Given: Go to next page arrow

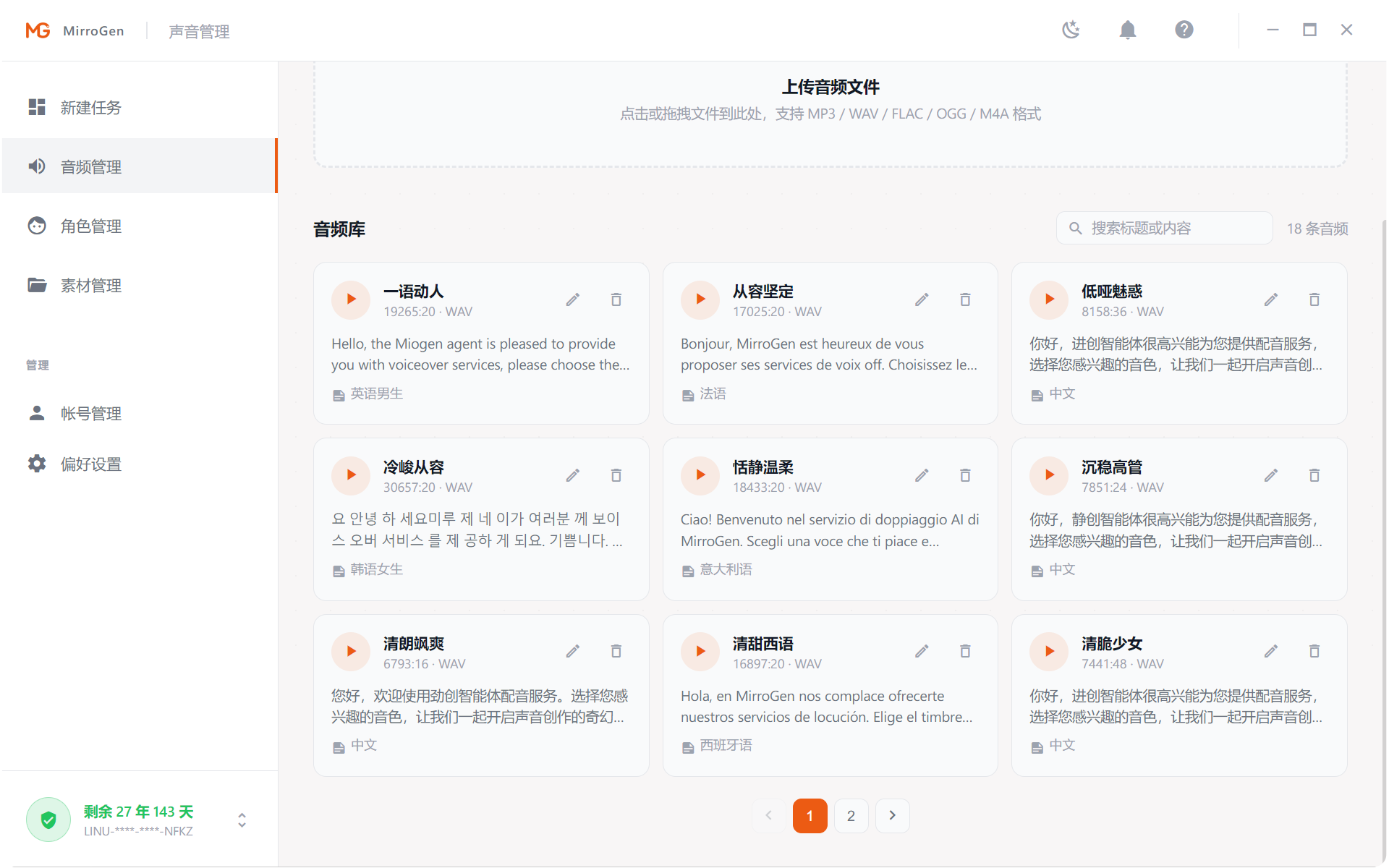Looking at the screenshot, I should [892, 816].
